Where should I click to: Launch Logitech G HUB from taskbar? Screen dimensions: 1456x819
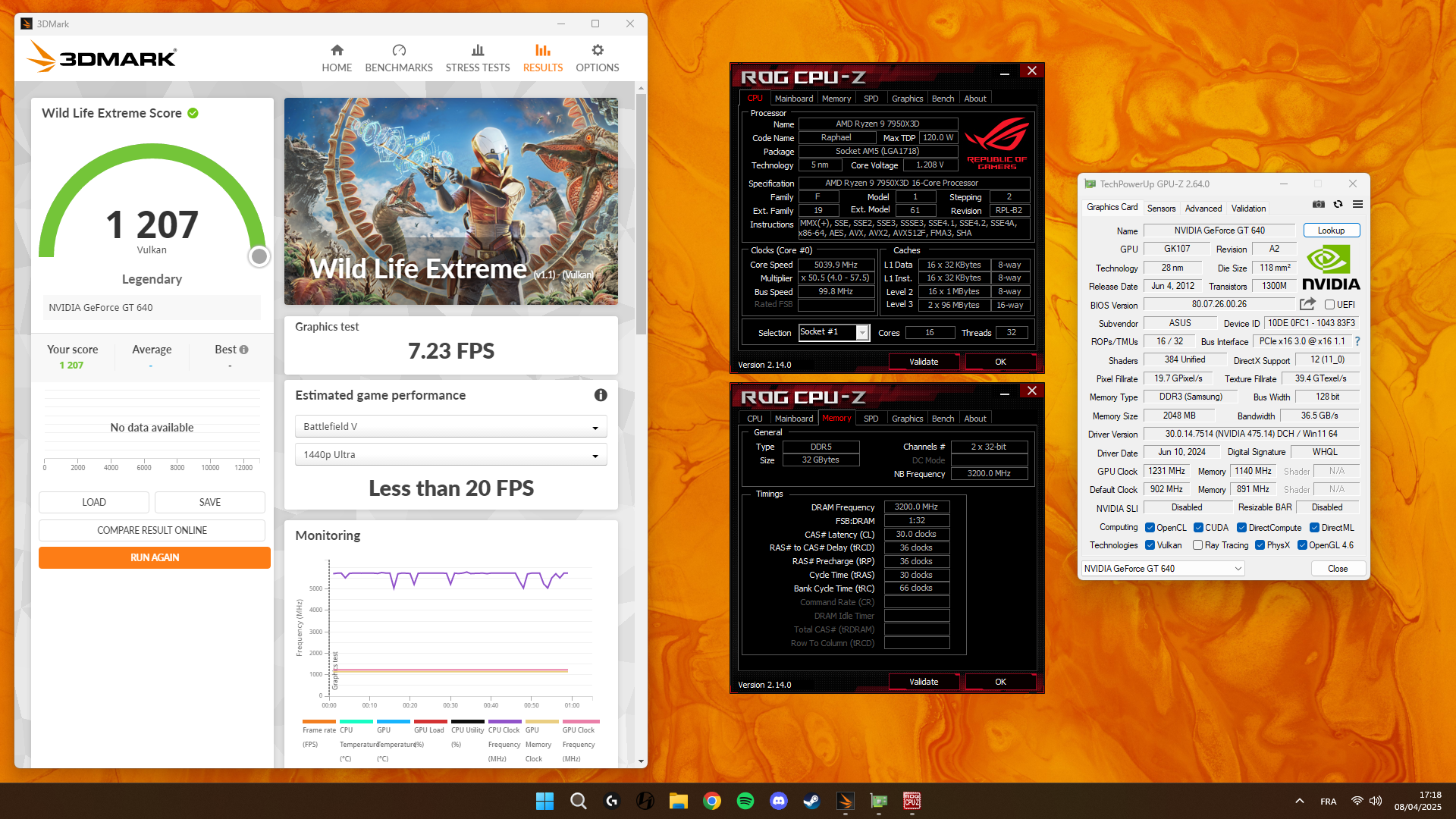[612, 801]
